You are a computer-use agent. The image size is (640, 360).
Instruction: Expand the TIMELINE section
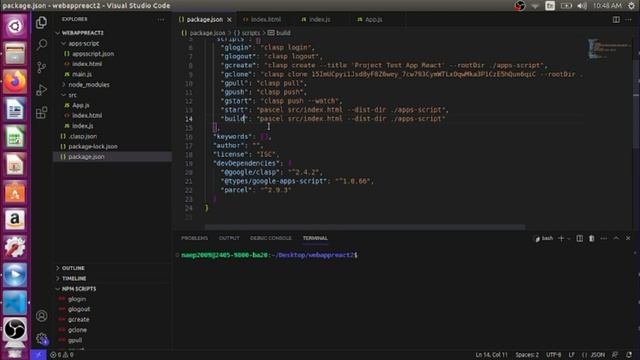[x=74, y=278]
